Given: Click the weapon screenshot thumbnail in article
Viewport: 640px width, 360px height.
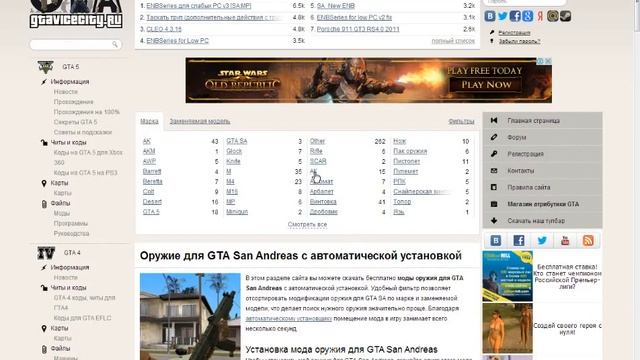Looking at the screenshot, I should click(x=190, y=317).
